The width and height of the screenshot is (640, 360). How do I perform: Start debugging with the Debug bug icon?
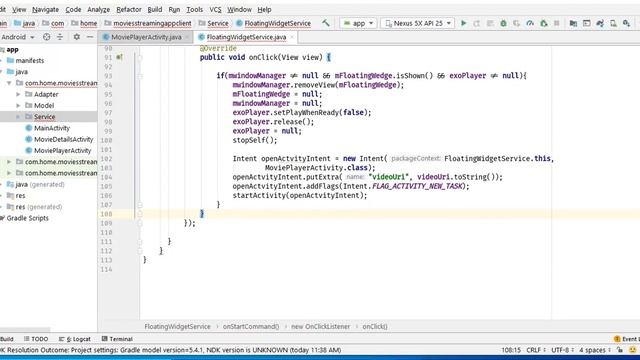pyautogui.click(x=503, y=23)
